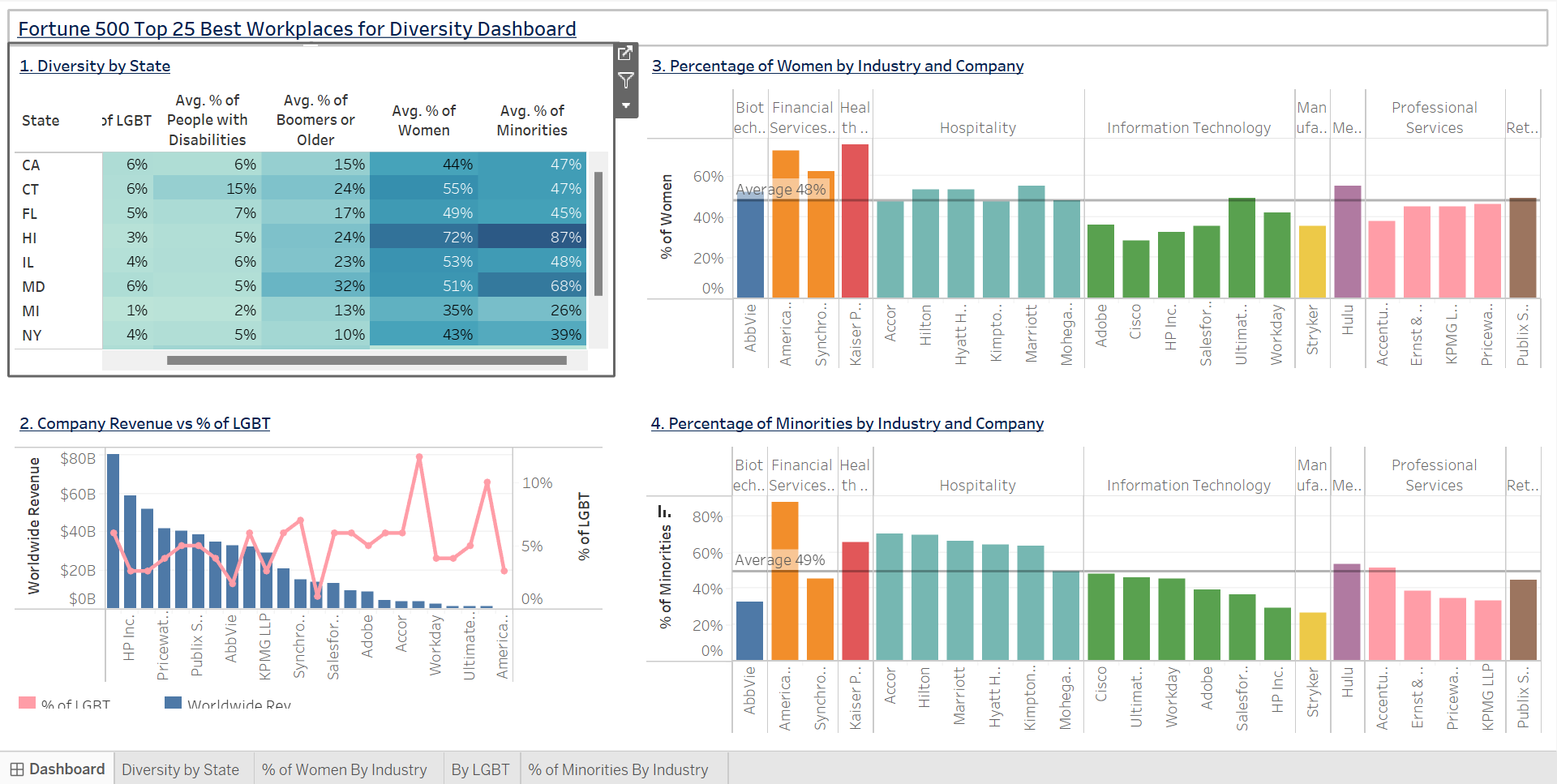The image size is (1557, 784).
Task: Click the go-to-sheet icon on the Diversity by State panel
Action: [625, 54]
